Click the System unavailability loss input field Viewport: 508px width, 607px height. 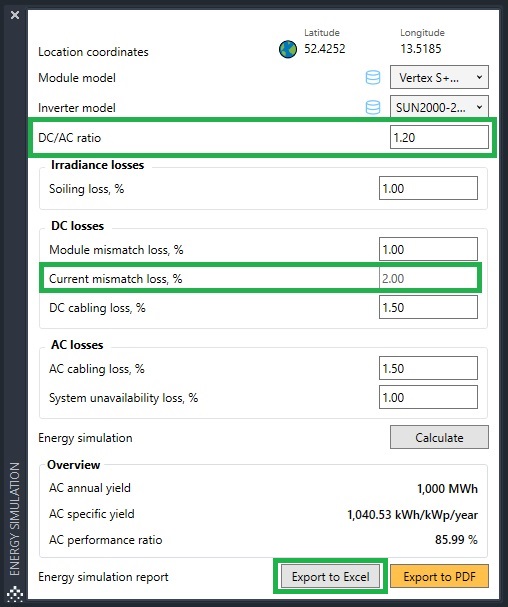click(x=428, y=397)
